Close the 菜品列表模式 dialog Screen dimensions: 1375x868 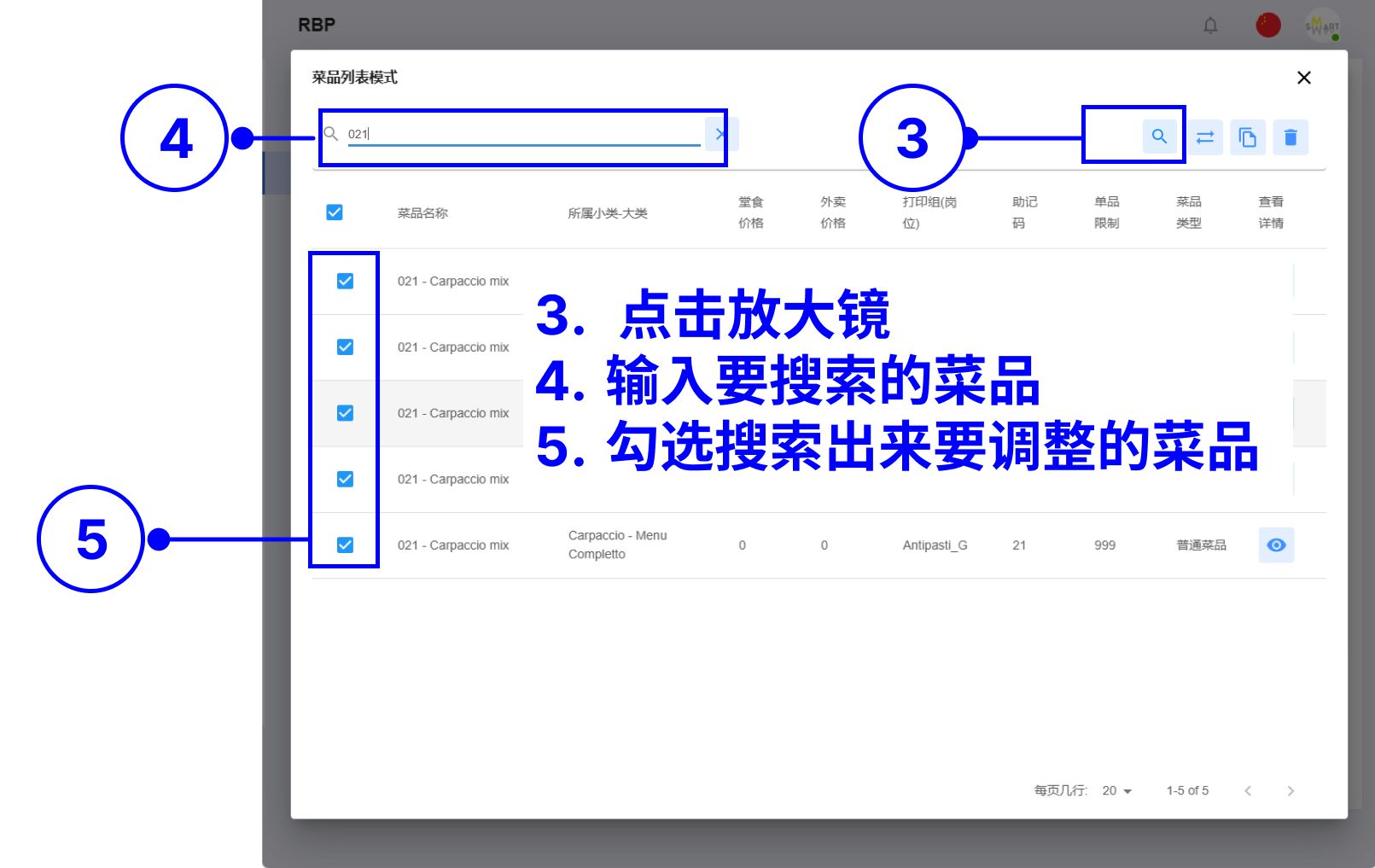(x=1304, y=78)
